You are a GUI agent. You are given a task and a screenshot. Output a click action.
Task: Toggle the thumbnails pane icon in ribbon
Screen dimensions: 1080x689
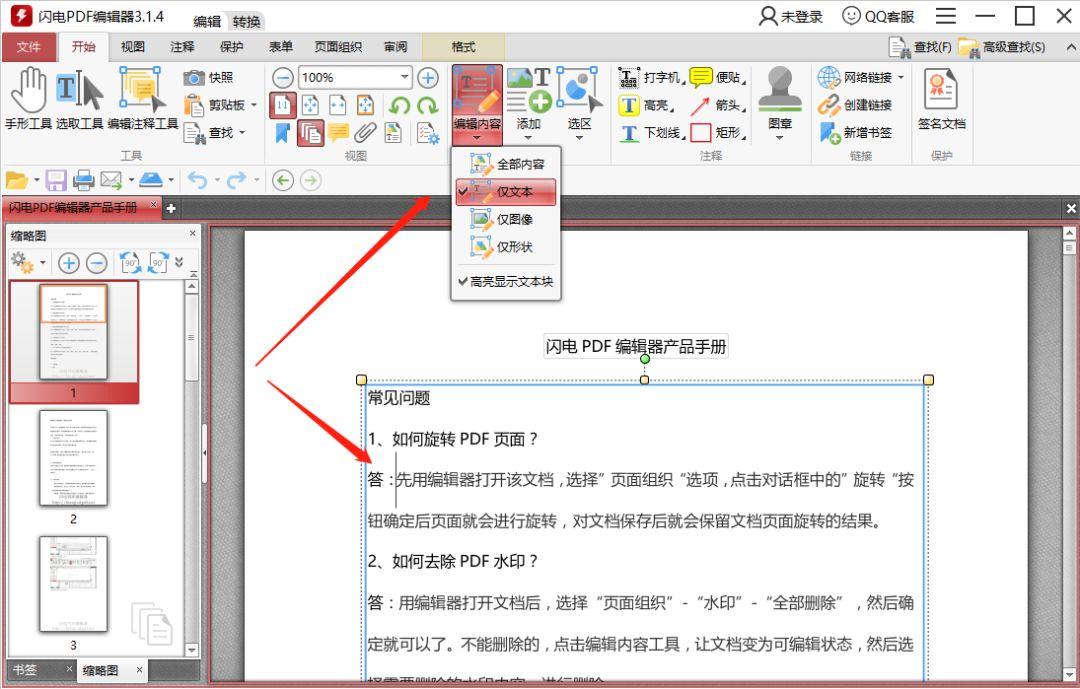311,133
